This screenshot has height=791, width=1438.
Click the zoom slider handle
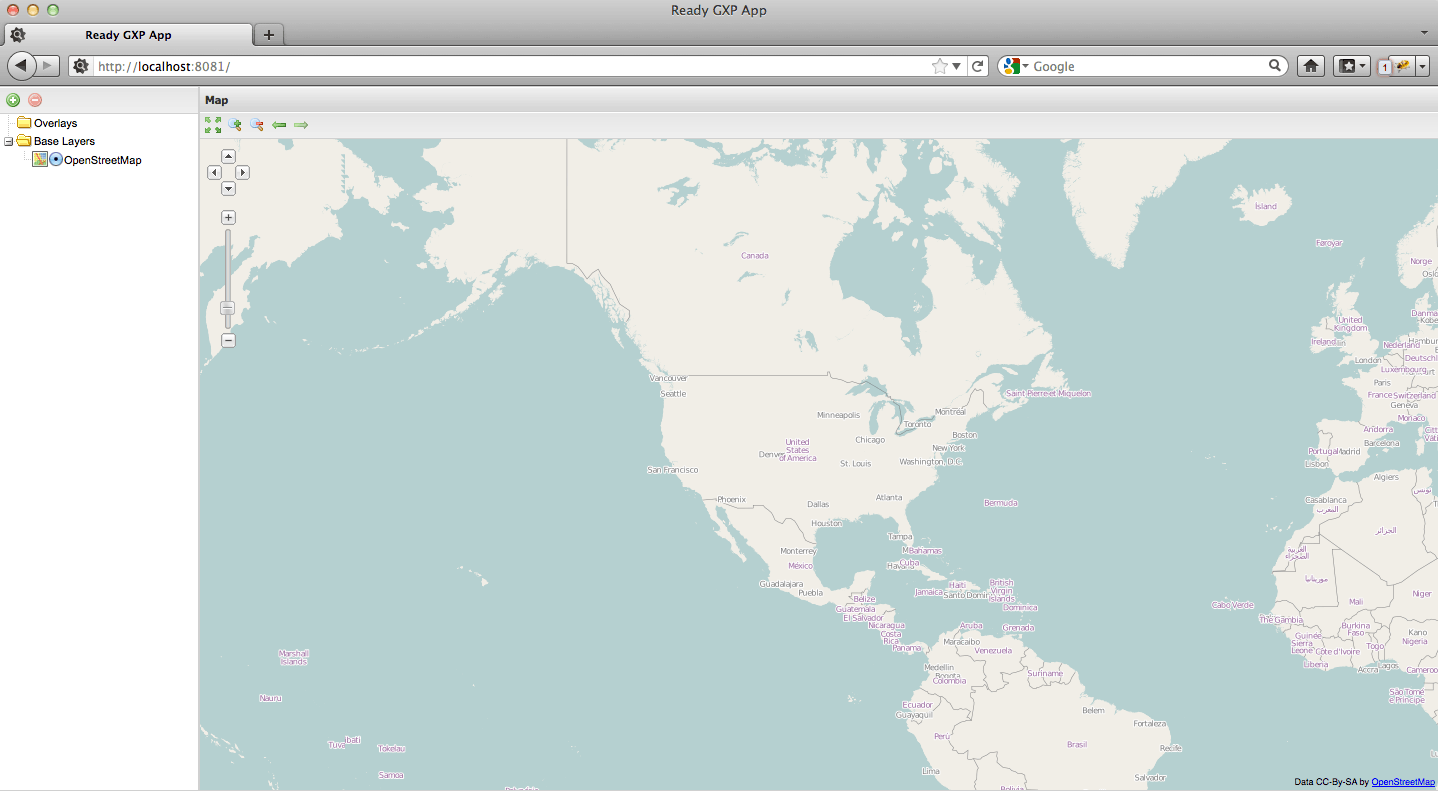[228, 308]
